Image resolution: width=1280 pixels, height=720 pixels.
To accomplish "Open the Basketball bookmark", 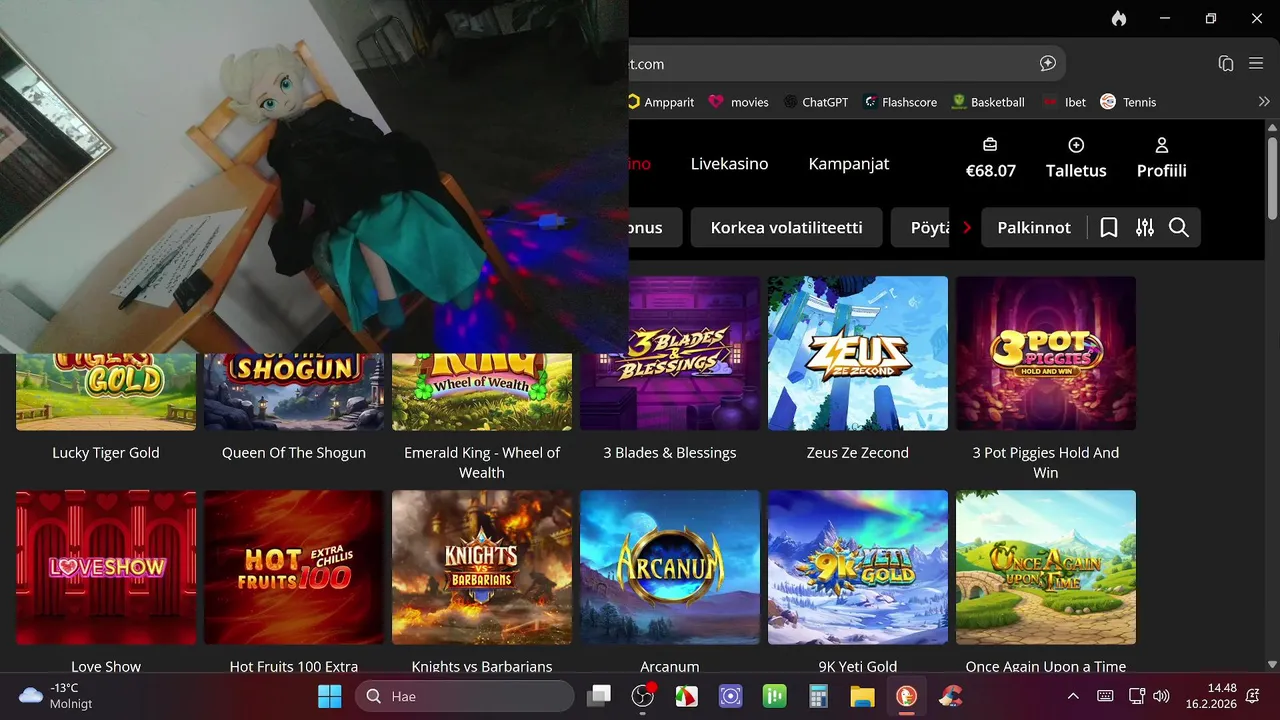I will click(988, 102).
